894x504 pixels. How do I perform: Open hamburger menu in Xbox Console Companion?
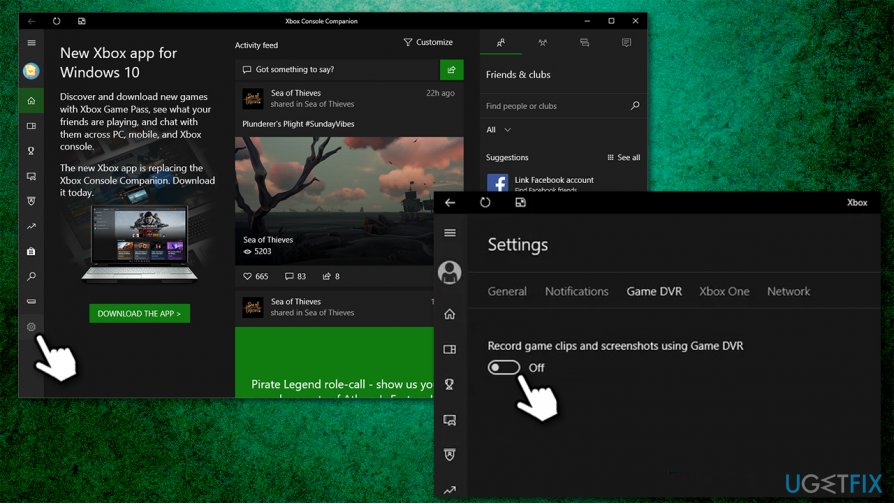pyautogui.click(x=31, y=43)
